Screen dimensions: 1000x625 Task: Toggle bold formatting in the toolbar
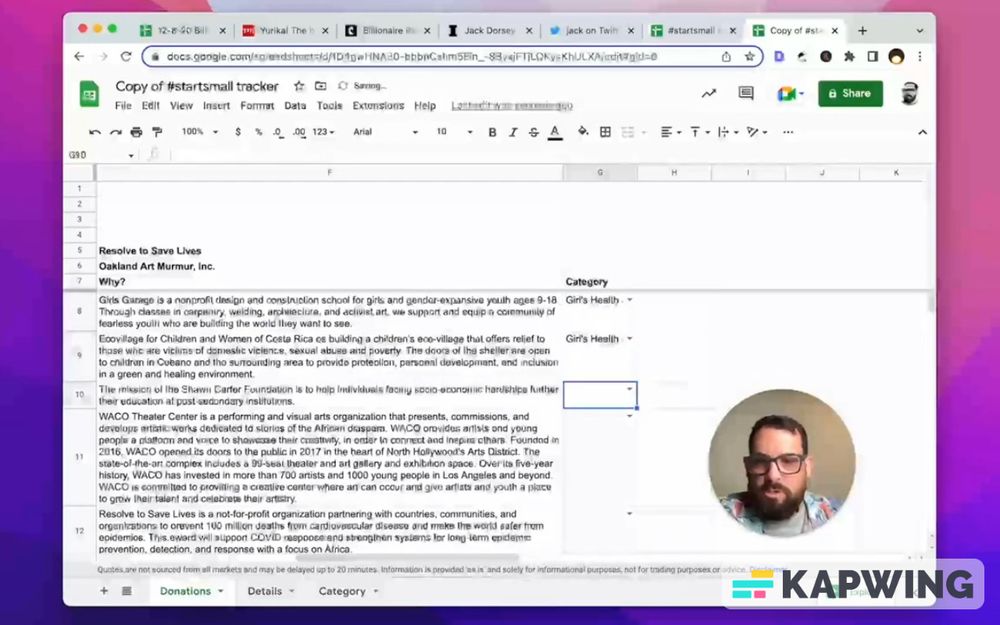tap(492, 131)
